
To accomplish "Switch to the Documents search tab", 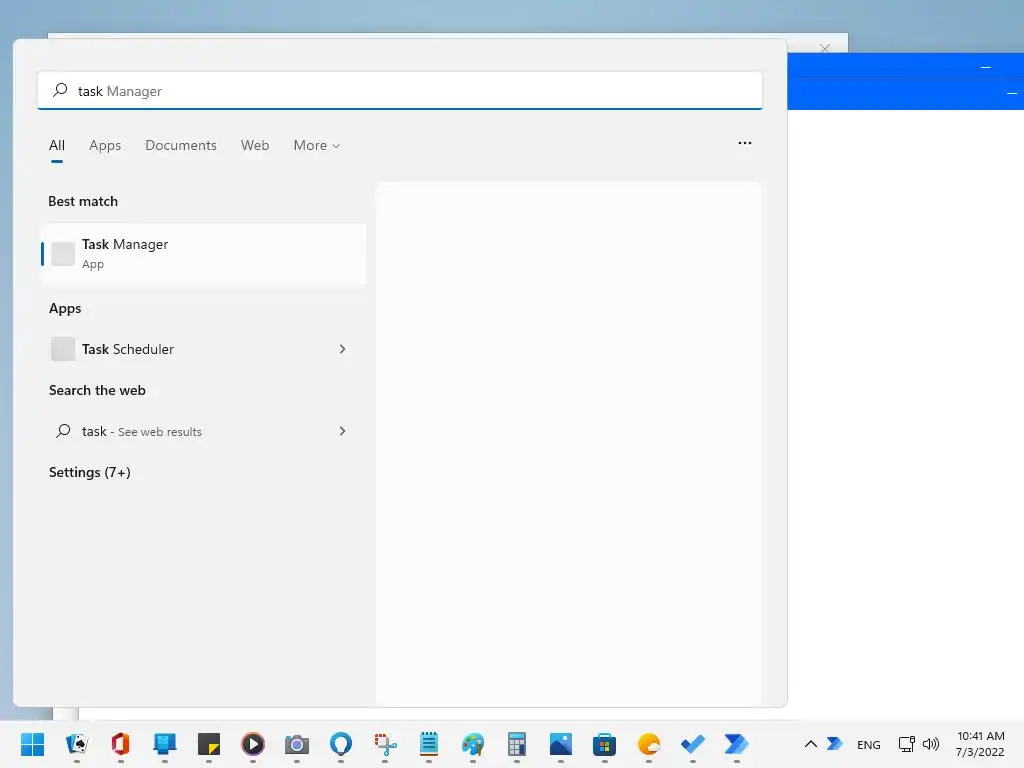I will click(181, 145).
